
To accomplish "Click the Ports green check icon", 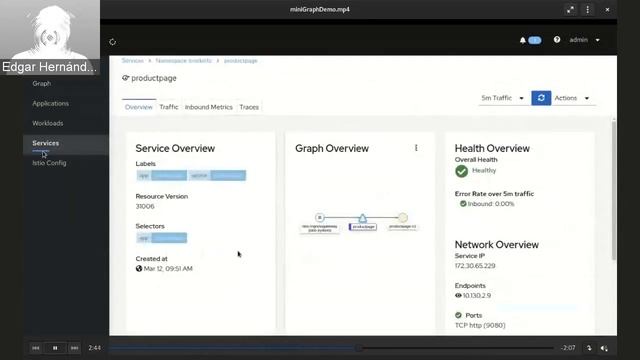I will [458, 315].
